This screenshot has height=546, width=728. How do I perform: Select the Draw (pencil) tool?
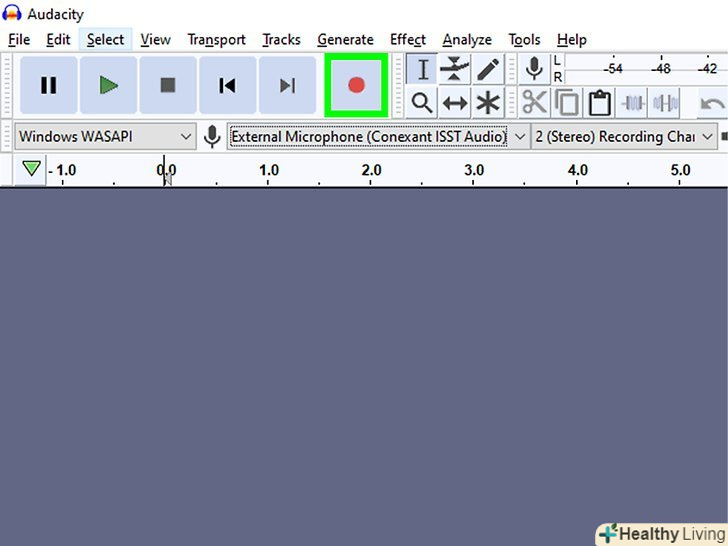(x=488, y=70)
